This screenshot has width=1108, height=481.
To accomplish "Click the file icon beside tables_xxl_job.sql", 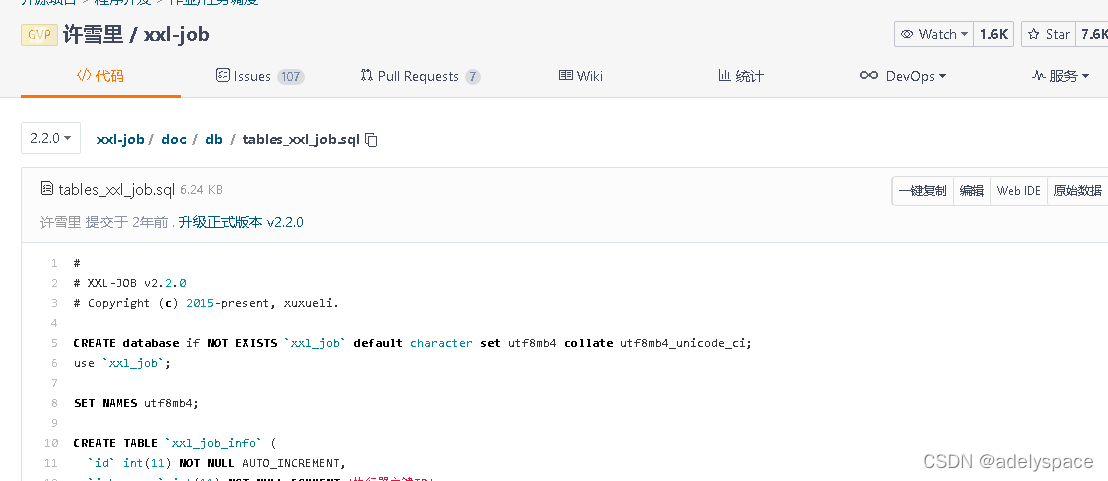I will [47, 189].
